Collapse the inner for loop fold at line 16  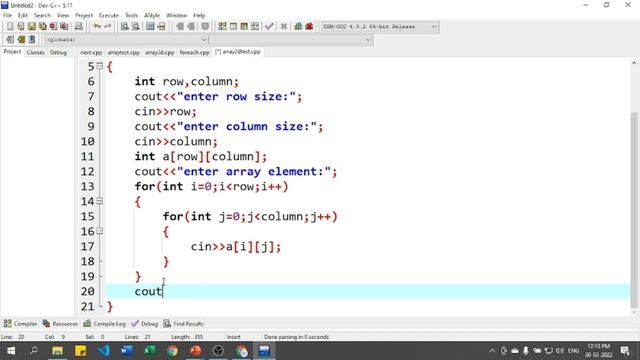pyautogui.click(x=100, y=231)
